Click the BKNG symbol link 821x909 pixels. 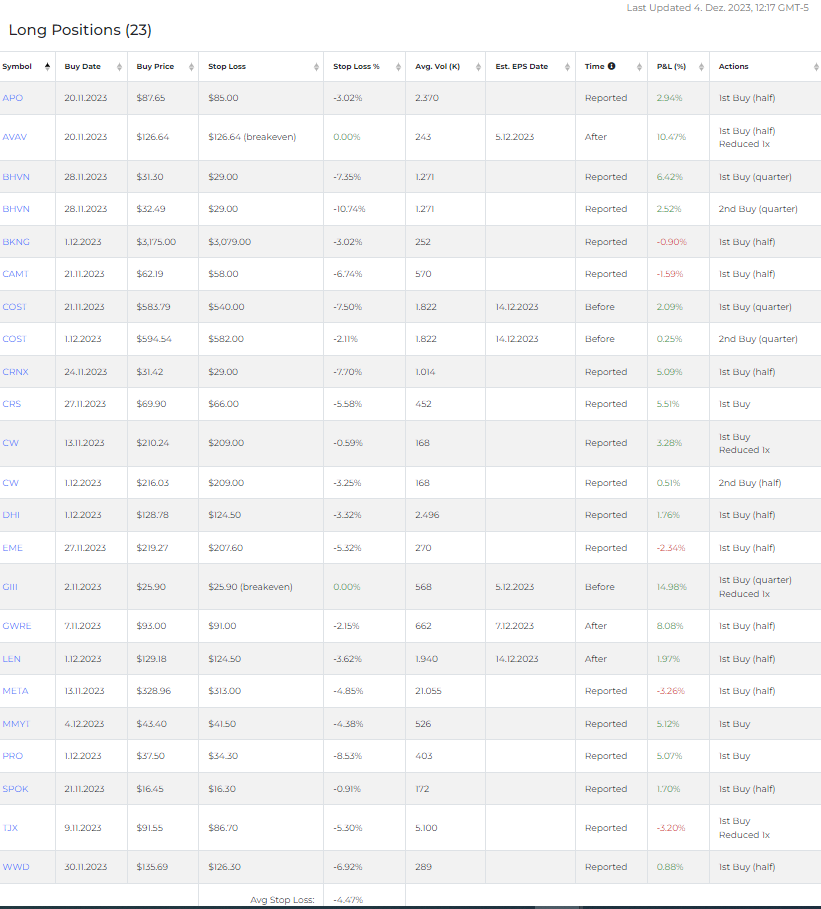tap(15, 242)
